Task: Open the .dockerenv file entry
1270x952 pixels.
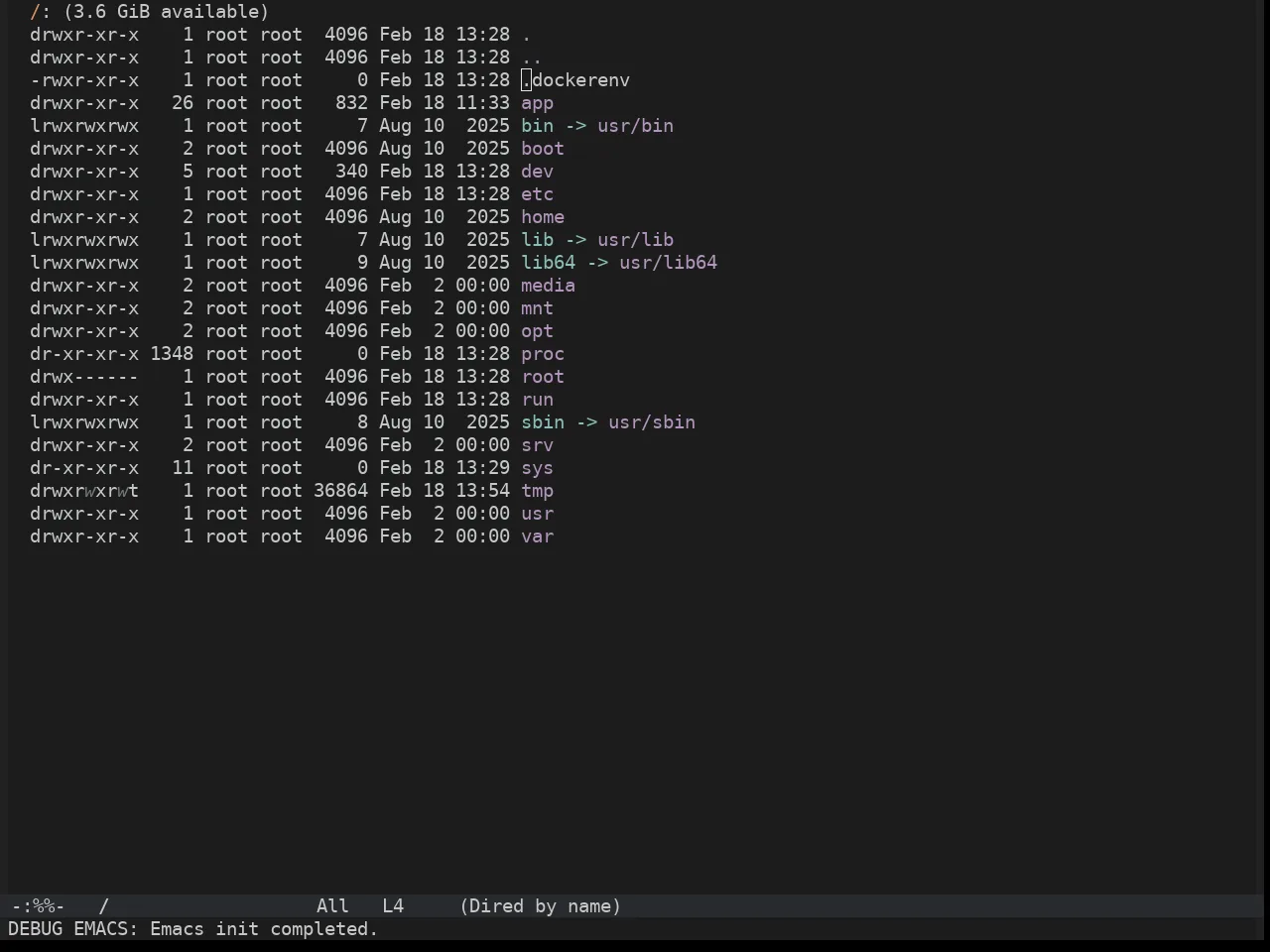Action: (x=575, y=80)
